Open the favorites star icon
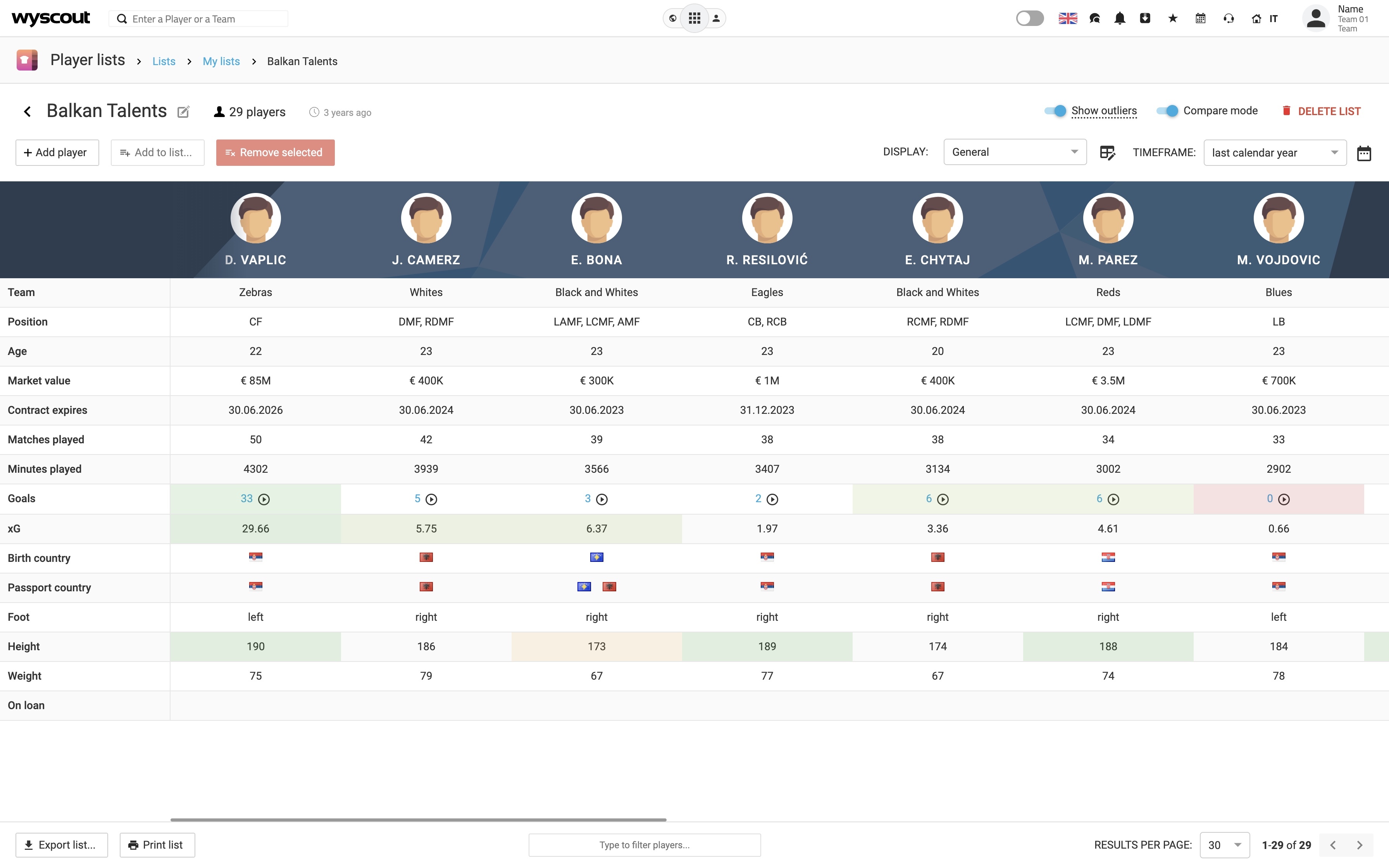Screen dimensions: 1389x868 tap(1173, 18)
